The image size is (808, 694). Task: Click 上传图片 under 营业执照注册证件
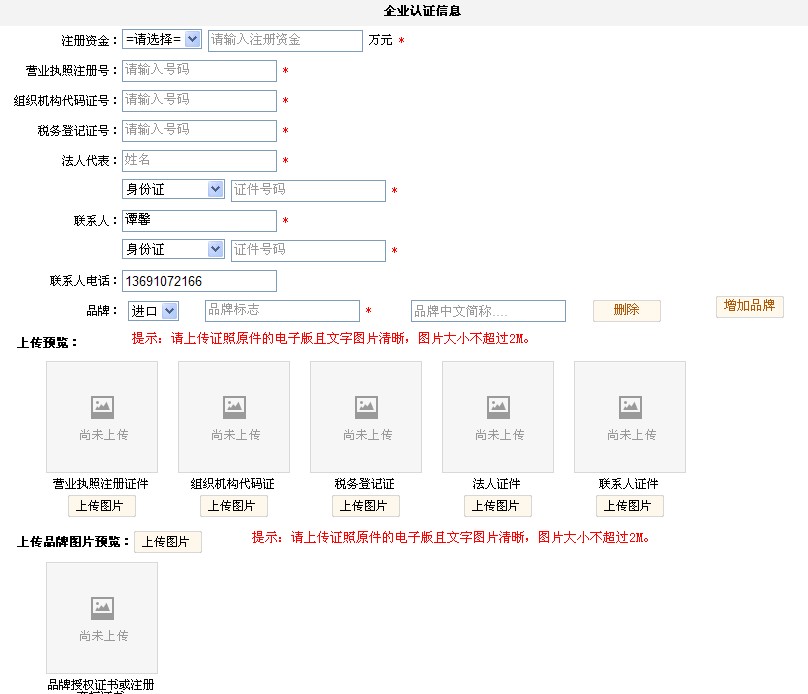[102, 506]
